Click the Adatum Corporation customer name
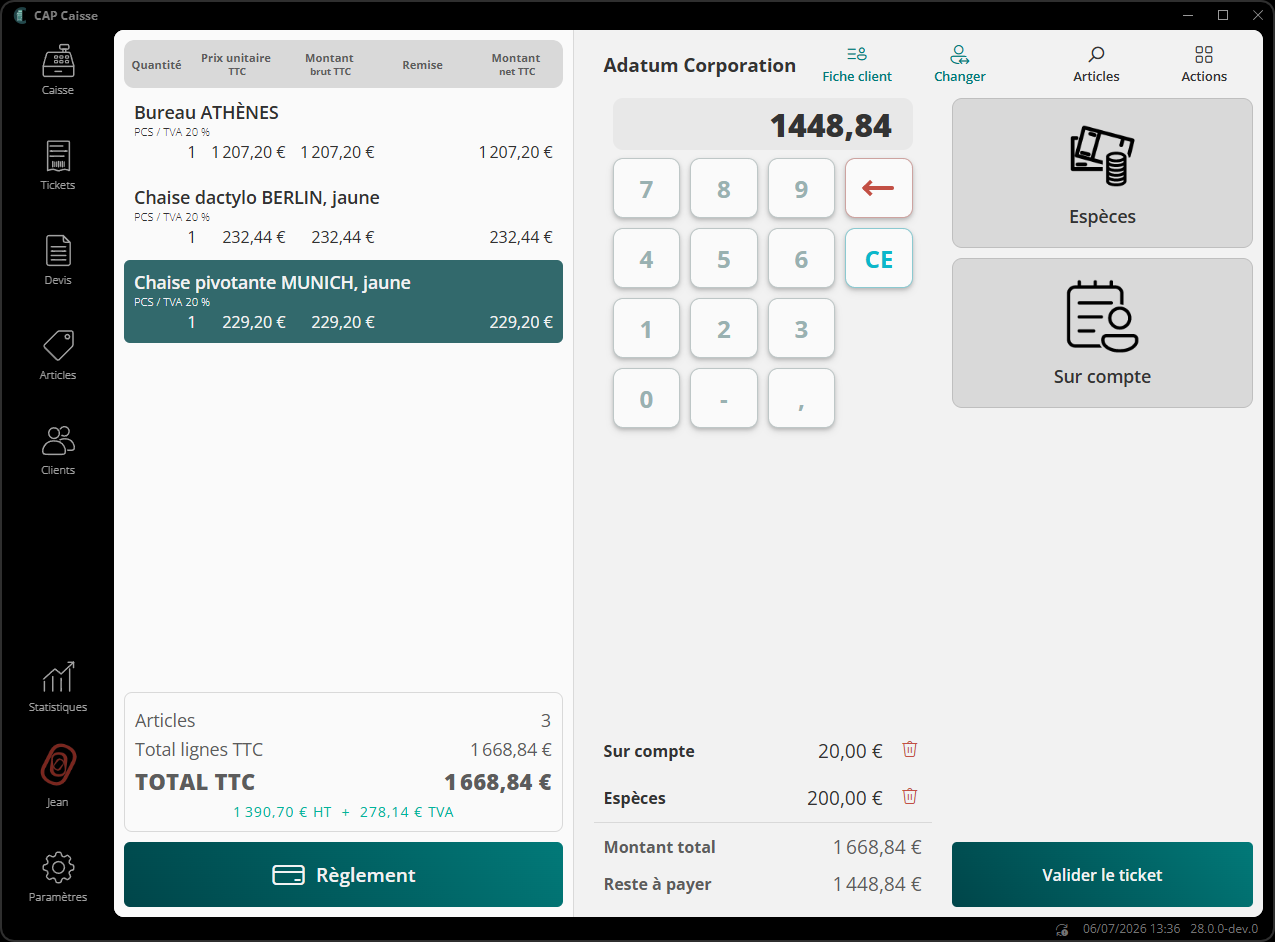 700,65
